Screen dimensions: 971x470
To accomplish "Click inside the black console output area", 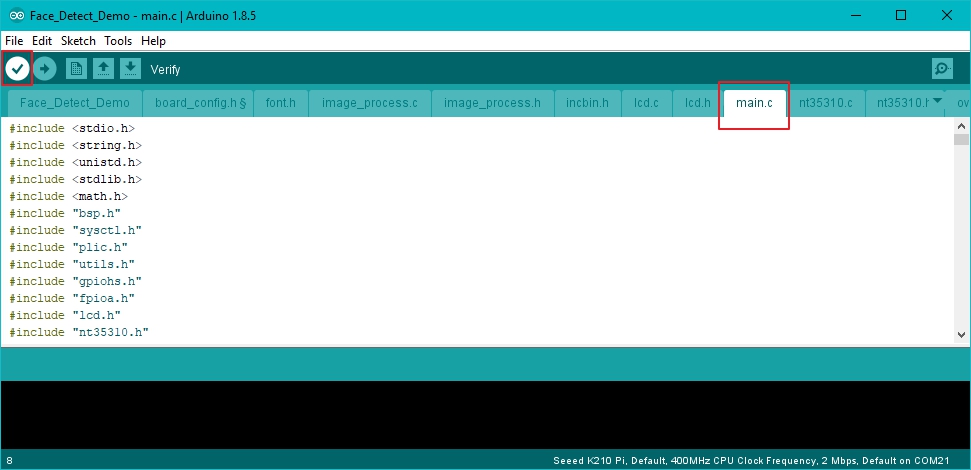I will [x=486, y=415].
